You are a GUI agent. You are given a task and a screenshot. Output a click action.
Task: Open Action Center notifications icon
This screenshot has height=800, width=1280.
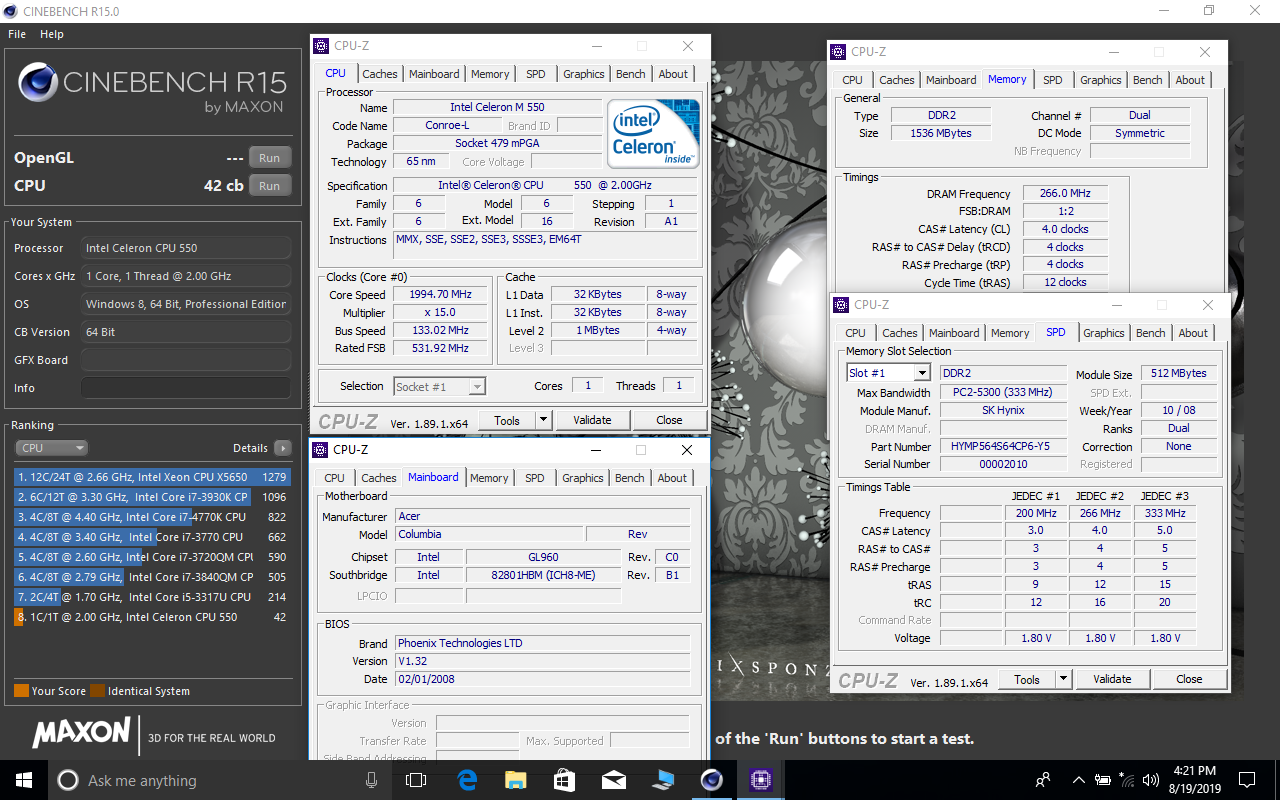[1247, 780]
